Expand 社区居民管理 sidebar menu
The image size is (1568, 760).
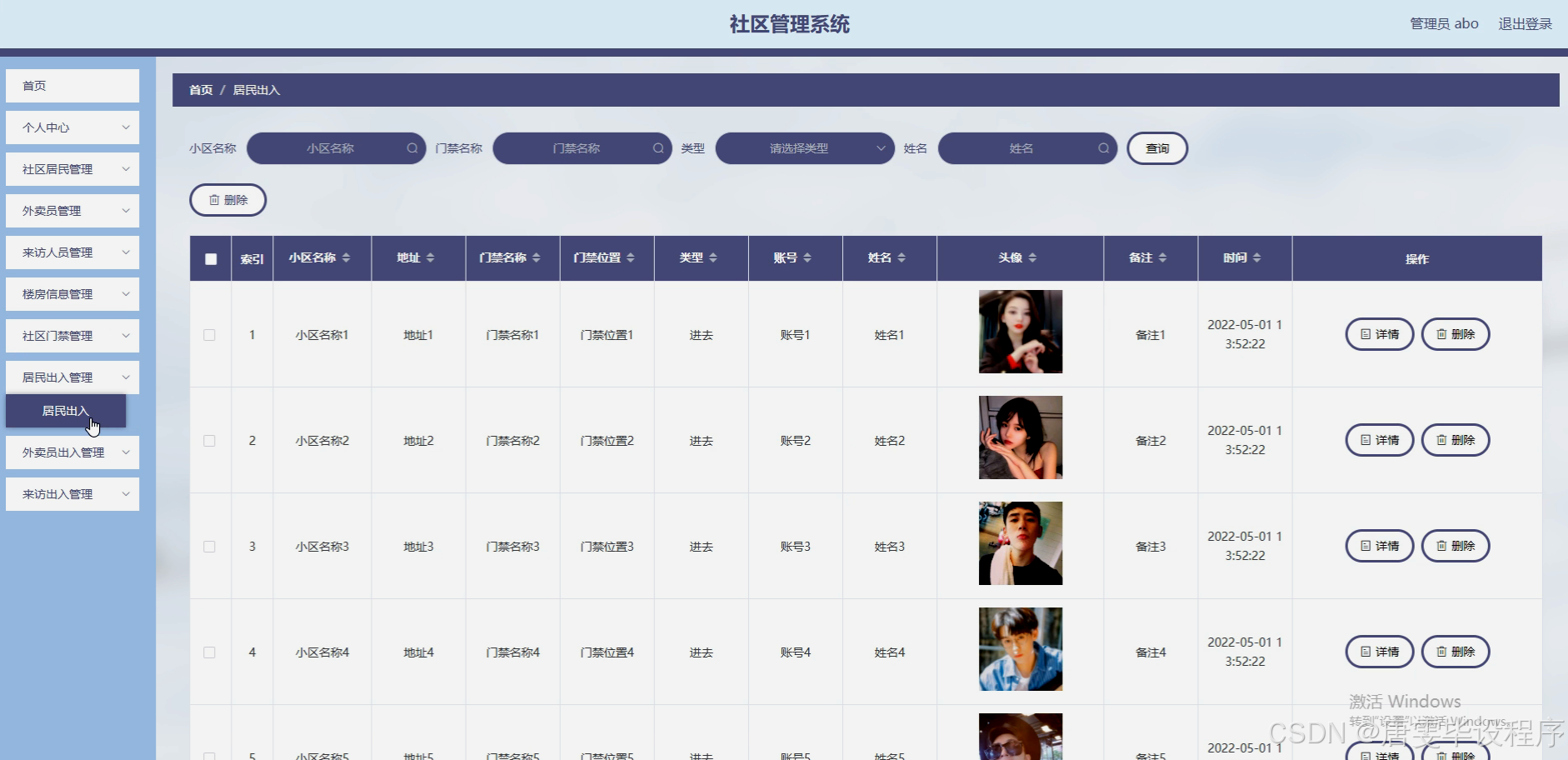(x=72, y=169)
